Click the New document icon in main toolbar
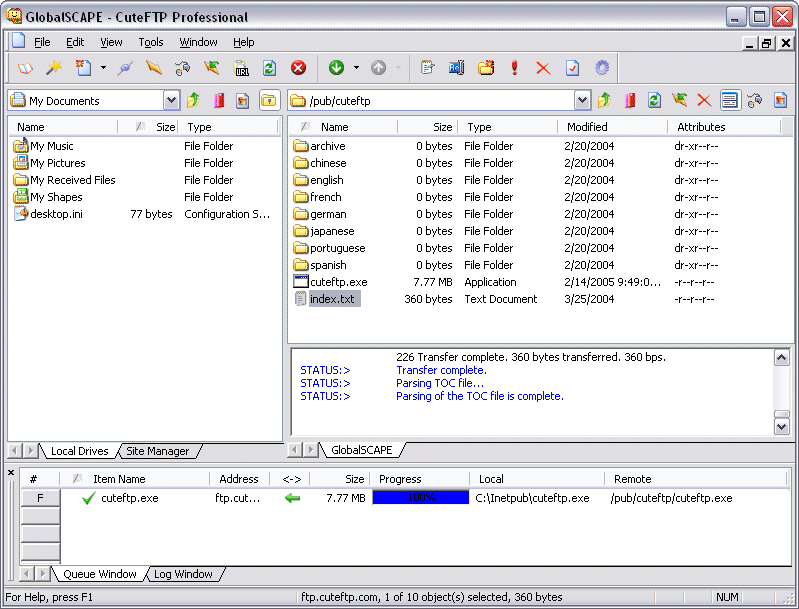 [x=83, y=68]
